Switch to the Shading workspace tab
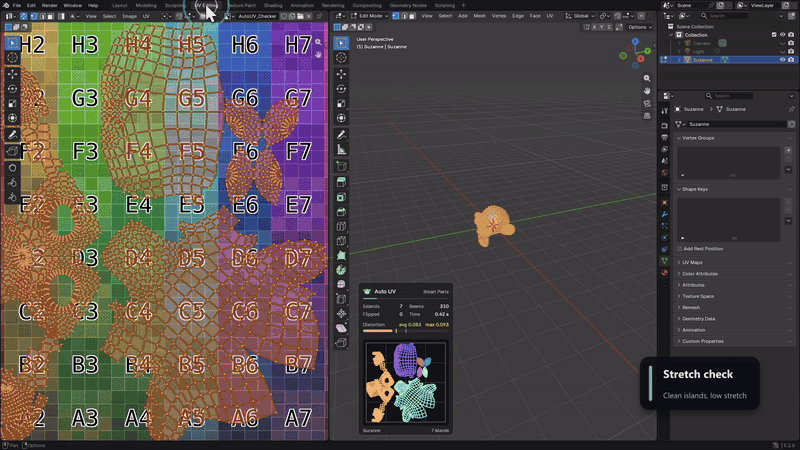The width and height of the screenshot is (800, 450). click(273, 5)
